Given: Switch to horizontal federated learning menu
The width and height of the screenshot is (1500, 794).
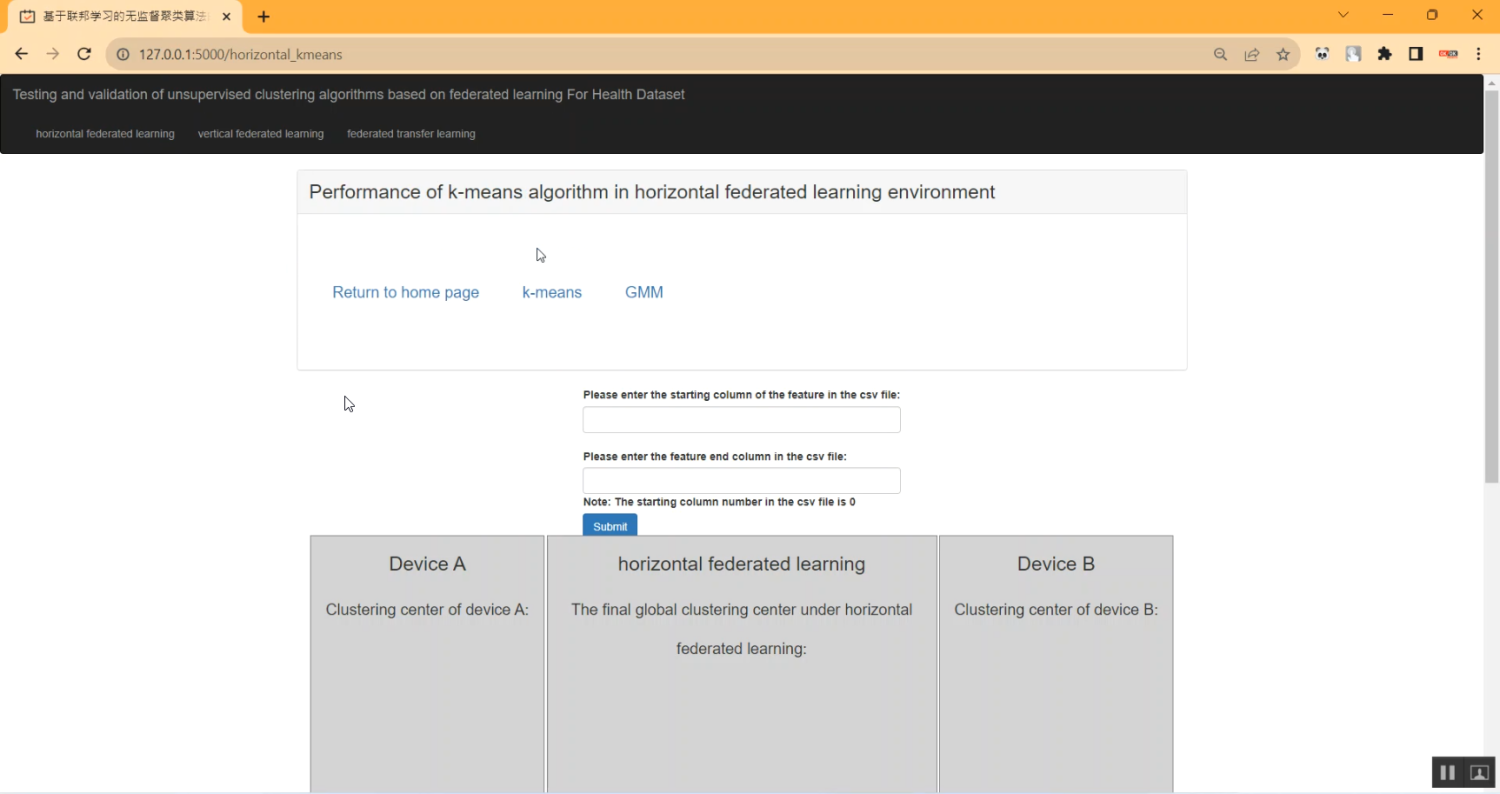Looking at the screenshot, I should (105, 133).
